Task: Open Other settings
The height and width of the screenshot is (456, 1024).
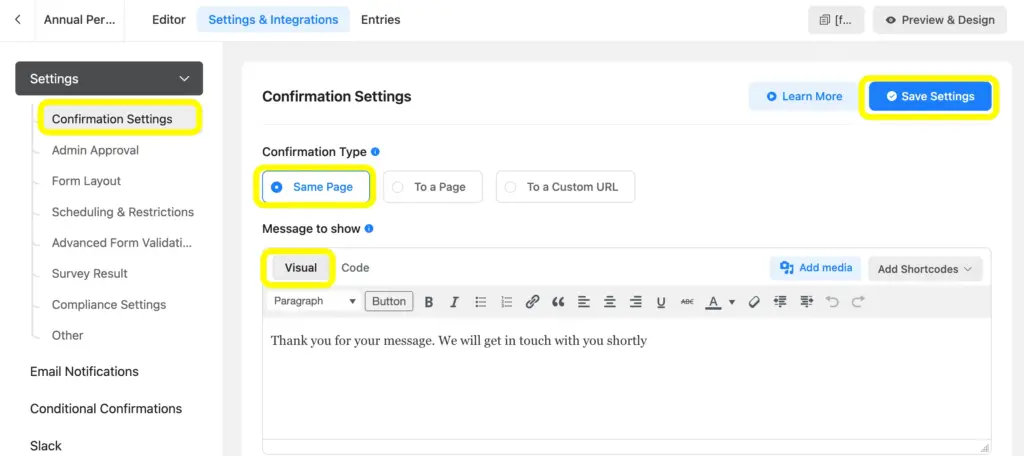Action: click(x=67, y=335)
